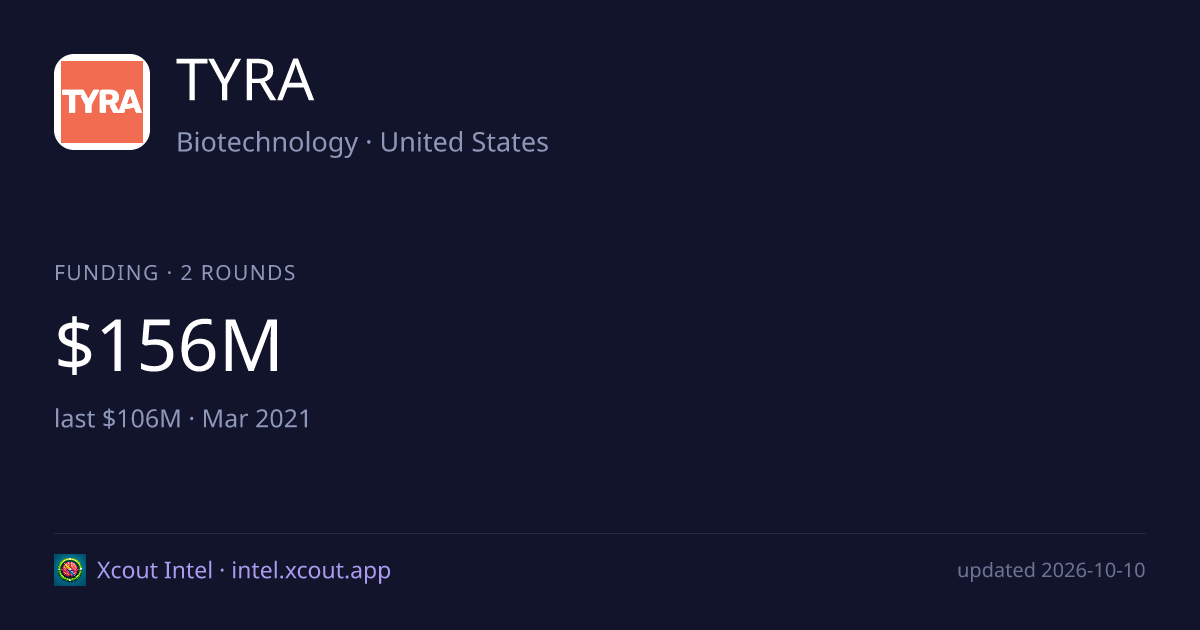Click the word 'updated' in footer
Viewport: 1200px width, 630px height.
point(995,571)
